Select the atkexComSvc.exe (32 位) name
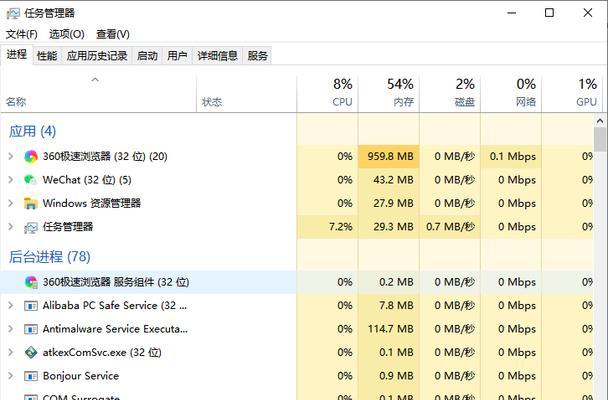Screen dimensions: 608x400 tap(102, 352)
